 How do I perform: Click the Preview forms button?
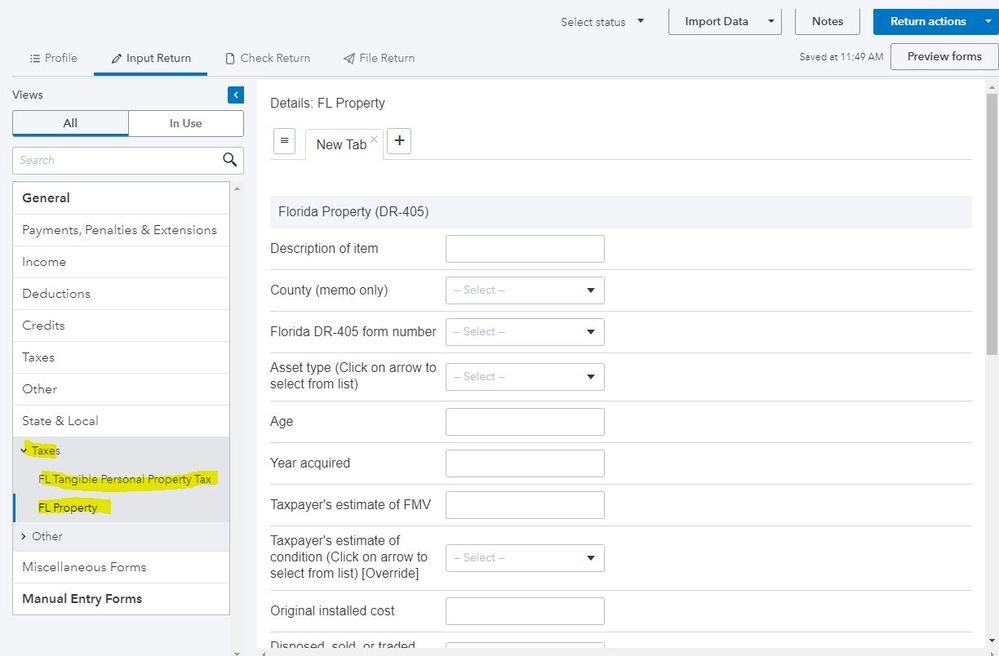pyautogui.click(x=944, y=57)
